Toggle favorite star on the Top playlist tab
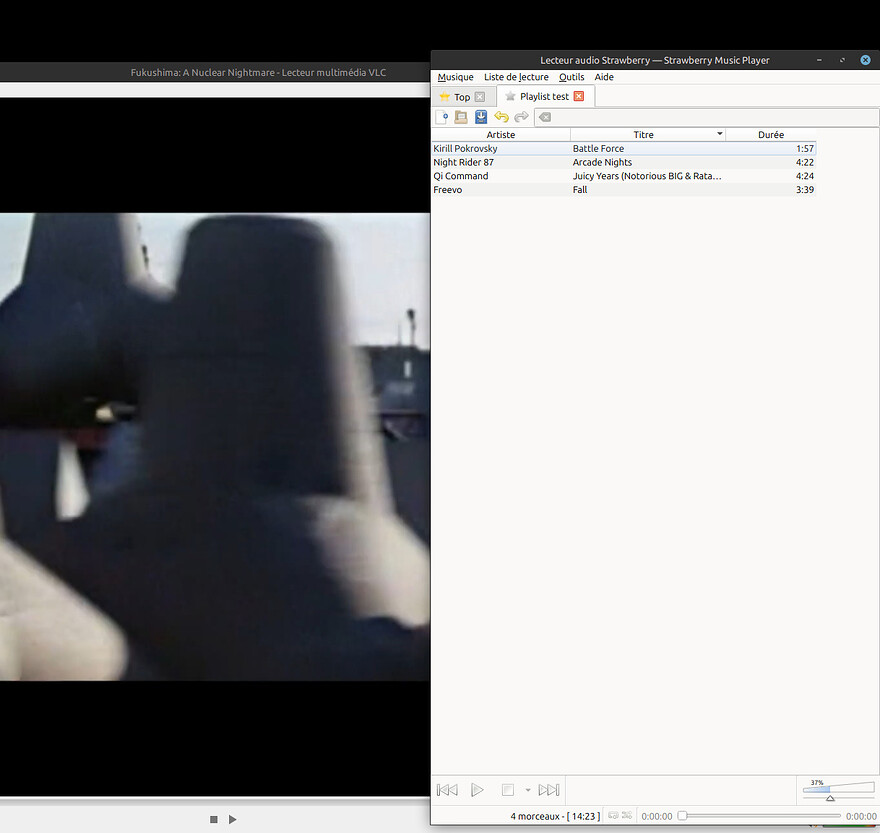 (x=444, y=97)
